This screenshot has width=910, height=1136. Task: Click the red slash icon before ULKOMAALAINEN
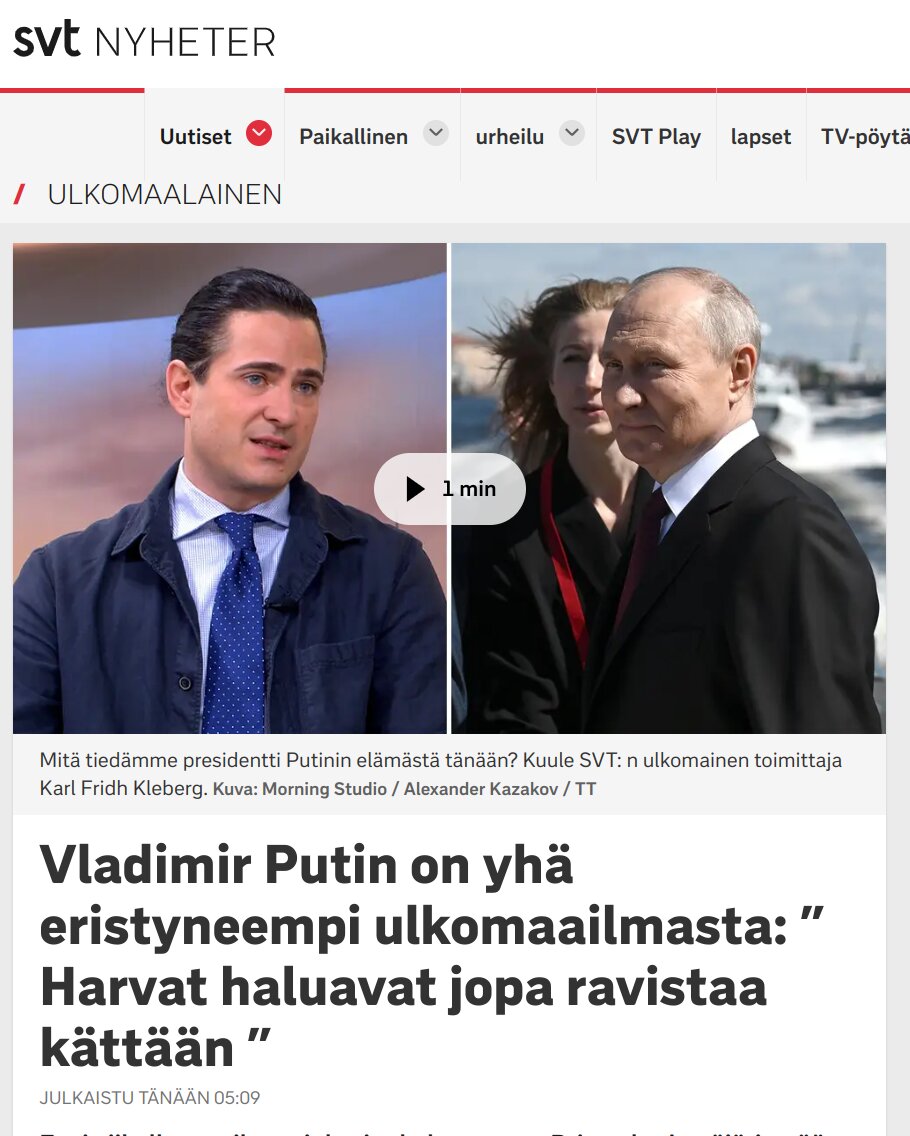click(20, 194)
